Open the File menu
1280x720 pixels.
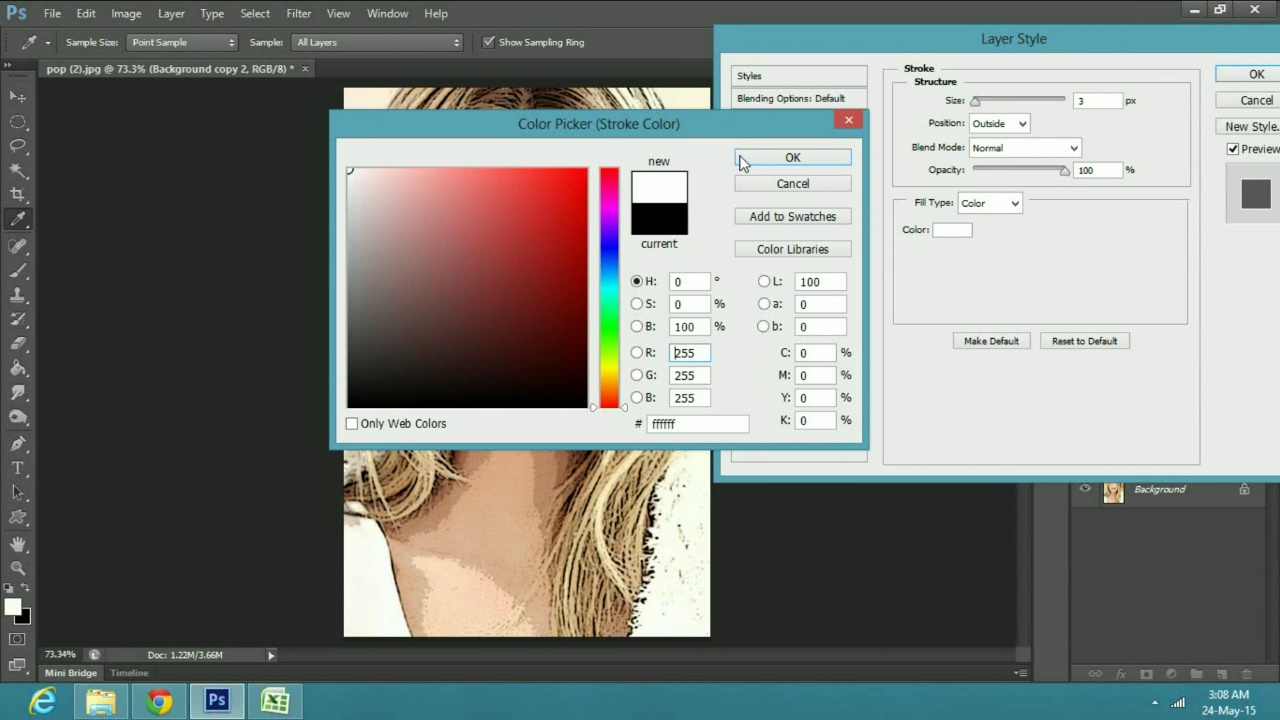(x=52, y=13)
